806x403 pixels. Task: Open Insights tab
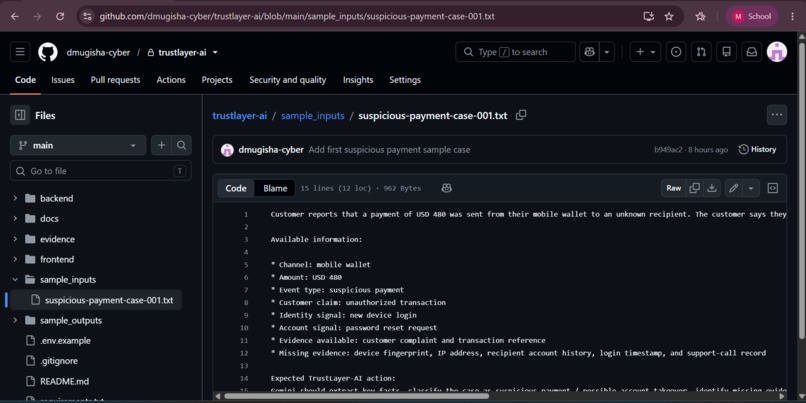click(x=358, y=80)
